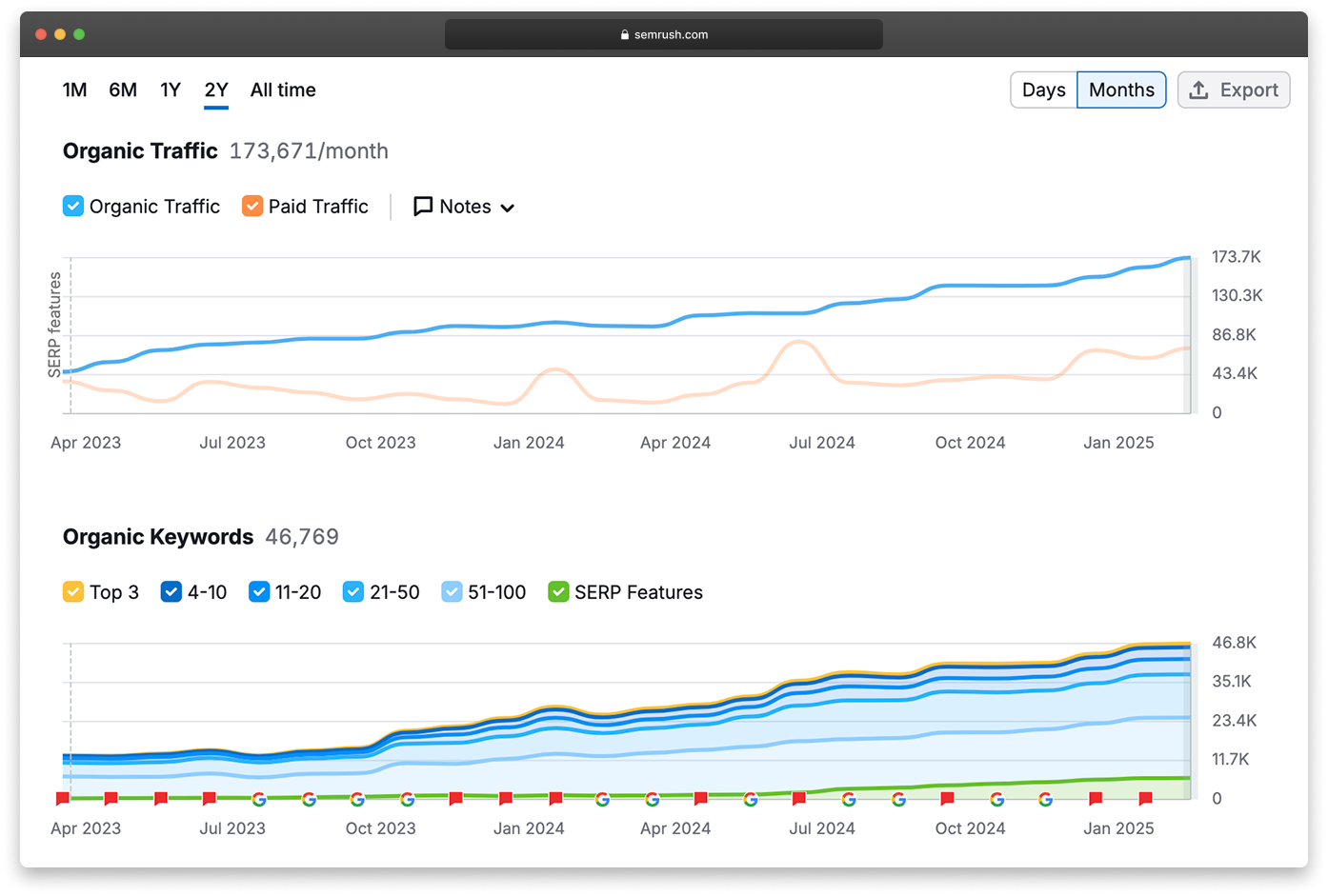The height and width of the screenshot is (896, 1328).
Task: Click the Export upload icon
Action: click(1199, 90)
